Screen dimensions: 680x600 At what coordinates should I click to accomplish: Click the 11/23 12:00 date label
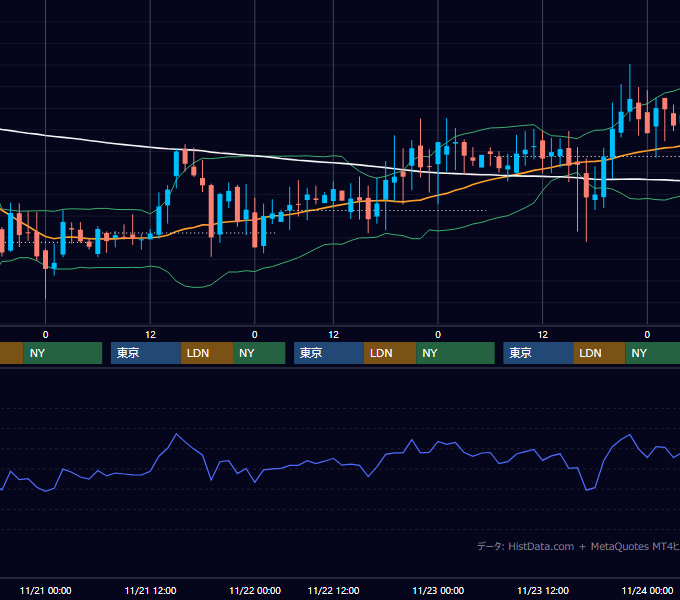pos(543,590)
